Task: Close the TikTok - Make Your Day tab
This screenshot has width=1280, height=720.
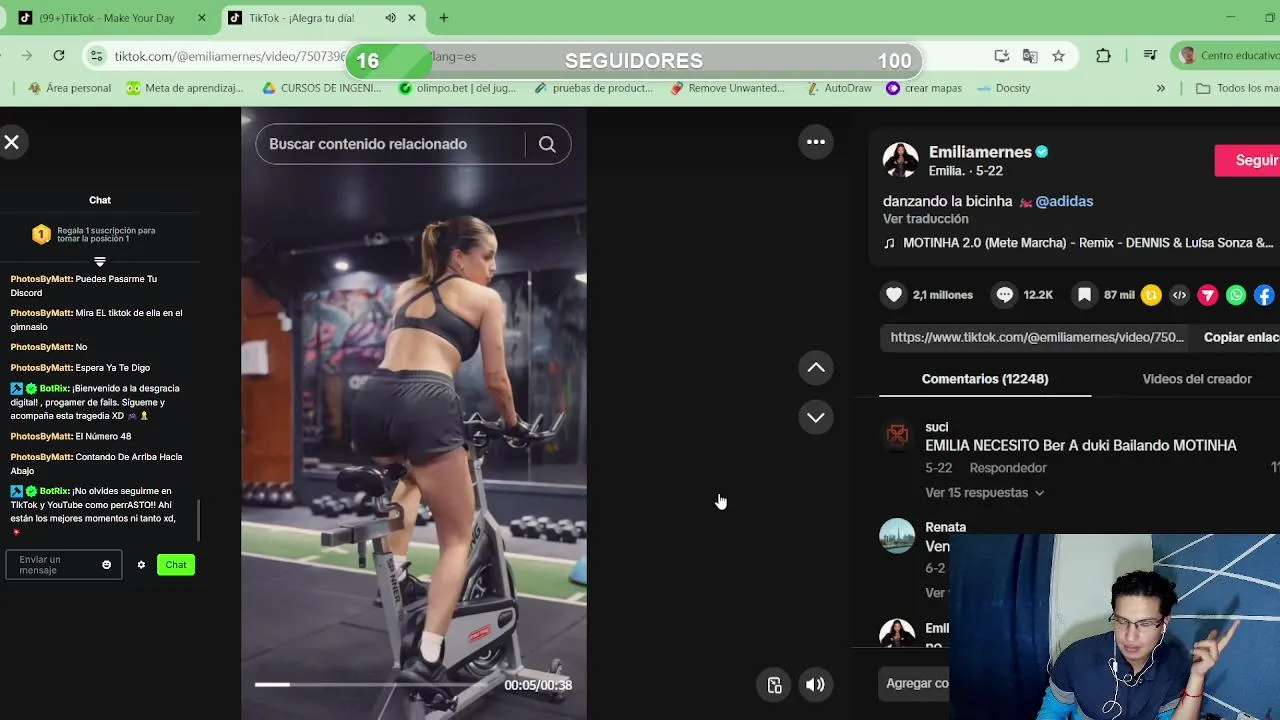Action: click(x=201, y=18)
